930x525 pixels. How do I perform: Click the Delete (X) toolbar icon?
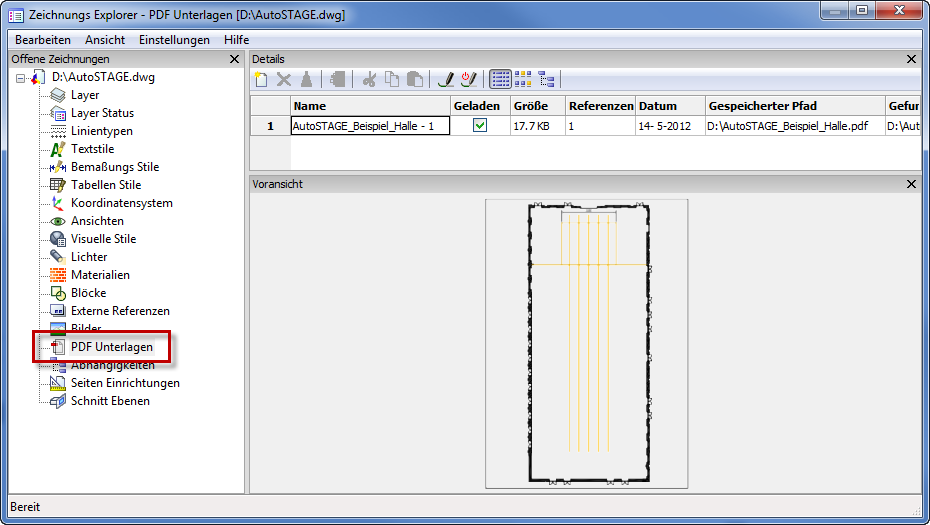pos(284,79)
